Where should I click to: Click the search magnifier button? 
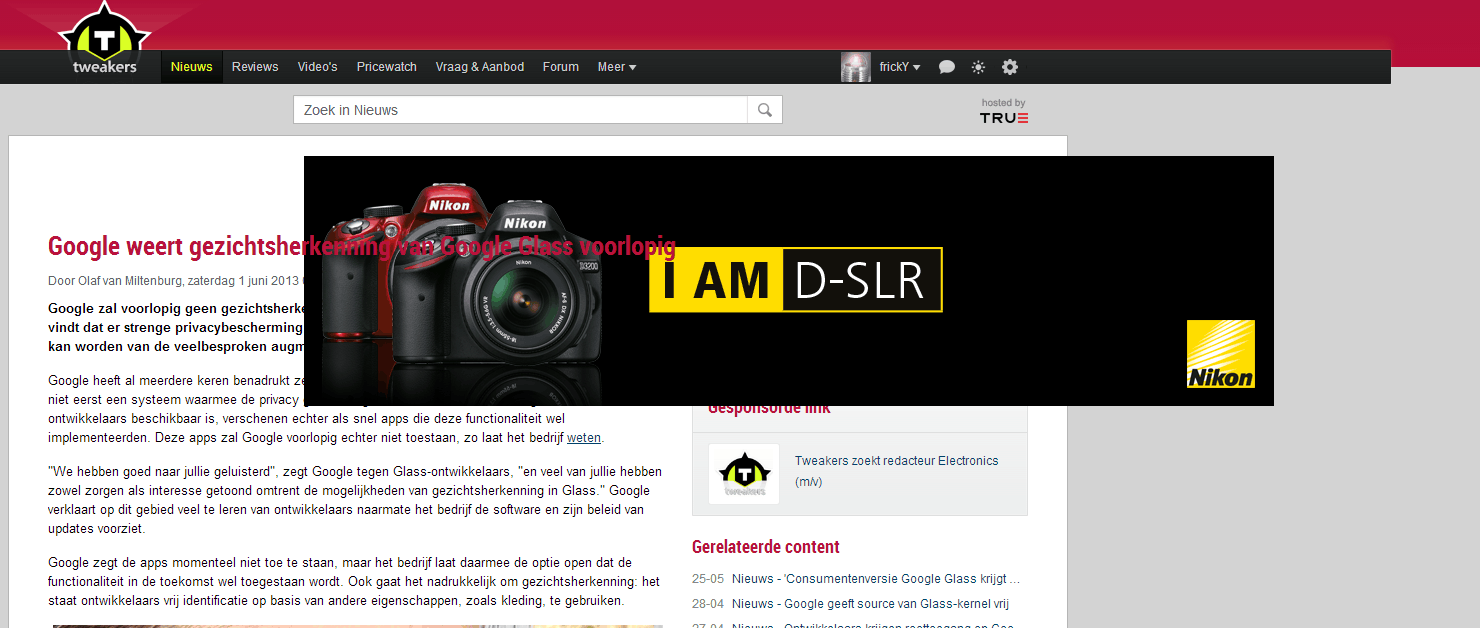pyautogui.click(x=765, y=110)
